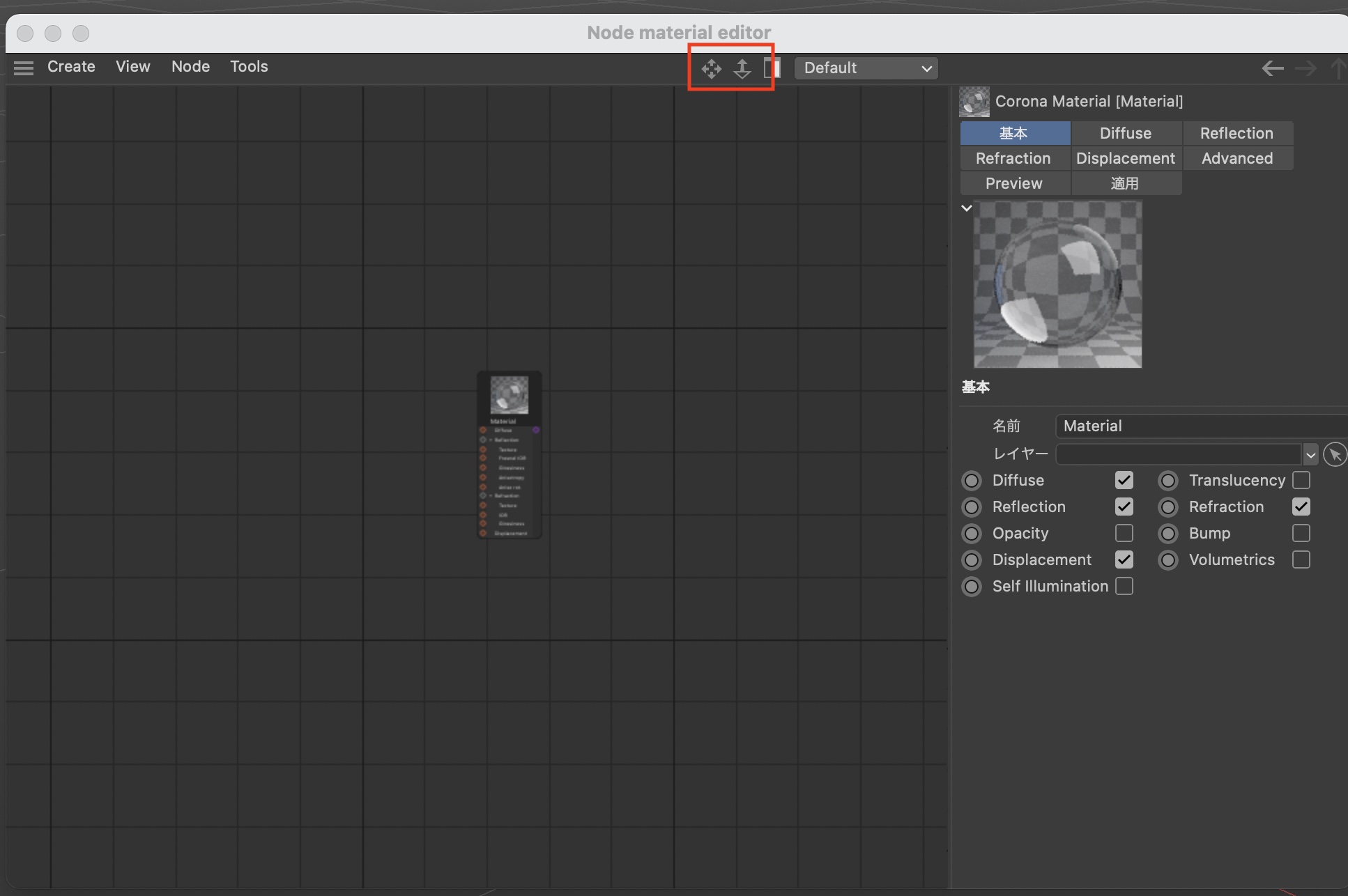Open the レイヤー dropdown arrow
The height and width of the screenshot is (896, 1348).
coord(1310,455)
